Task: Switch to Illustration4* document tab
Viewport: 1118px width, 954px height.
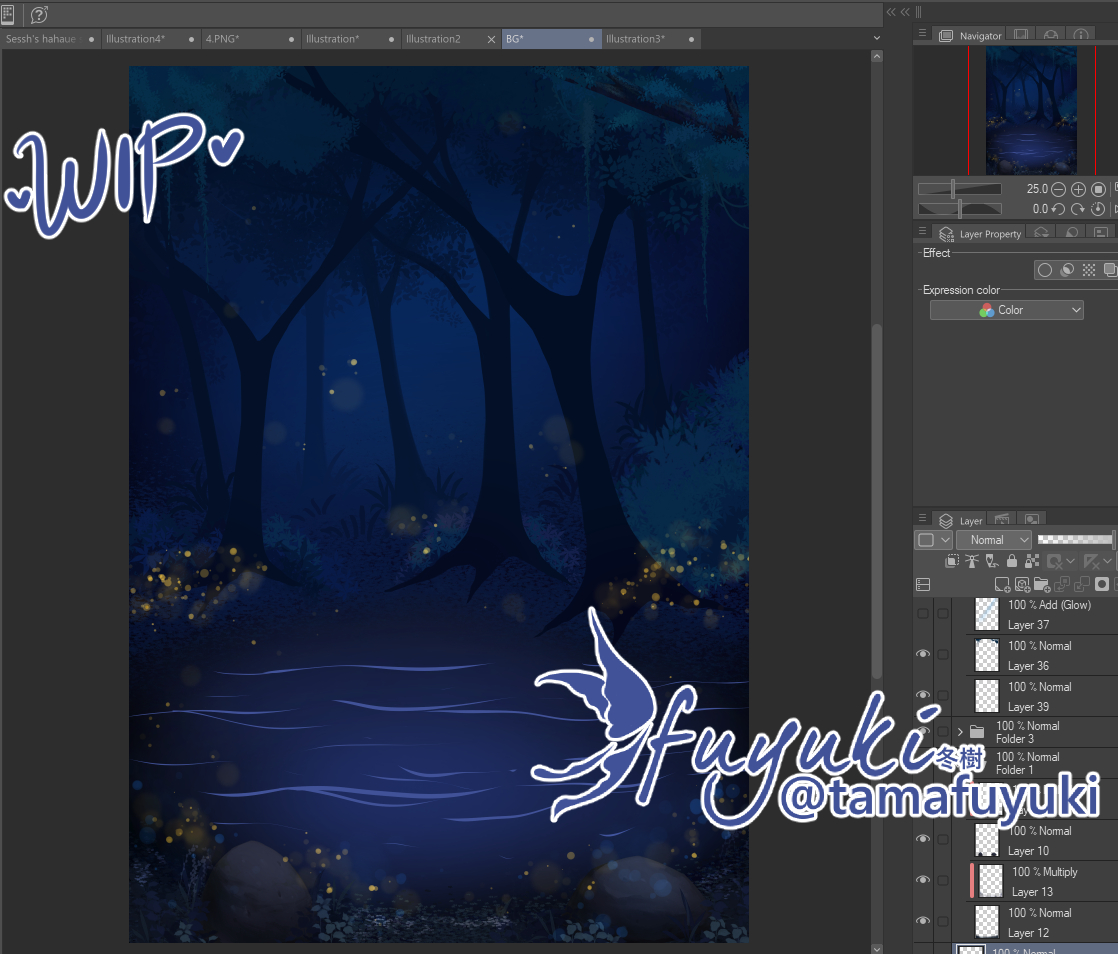Action: [x=150, y=39]
